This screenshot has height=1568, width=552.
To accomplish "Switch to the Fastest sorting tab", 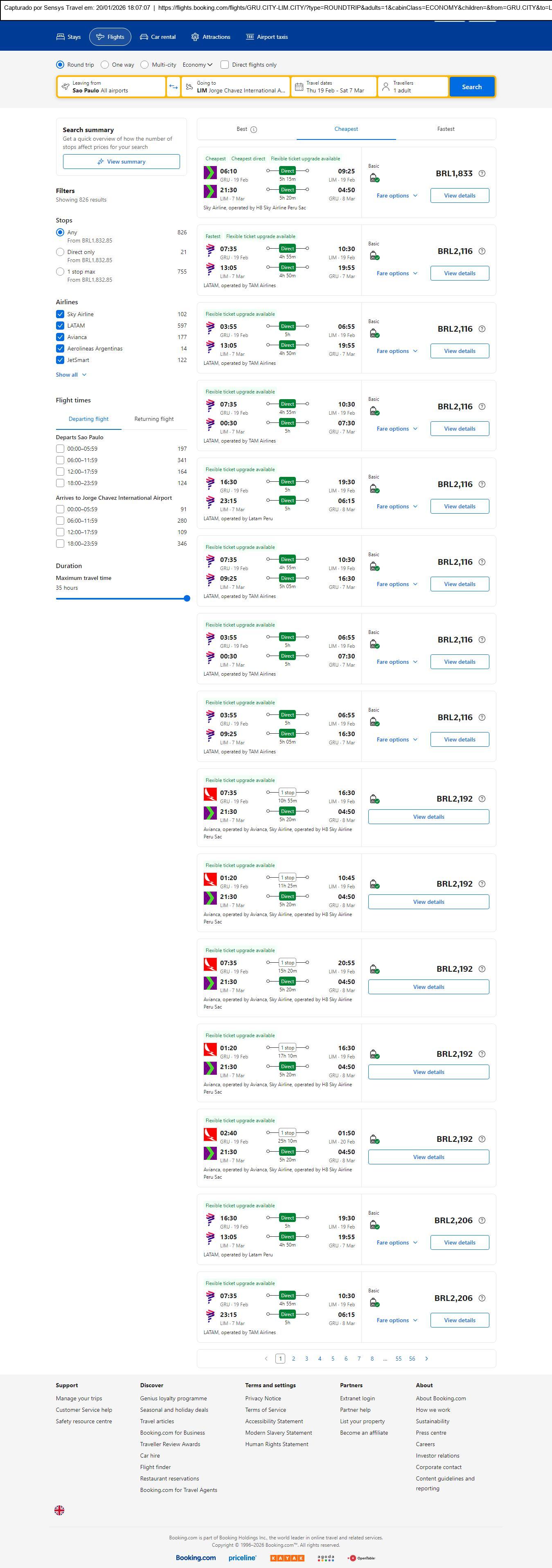I will tap(445, 129).
